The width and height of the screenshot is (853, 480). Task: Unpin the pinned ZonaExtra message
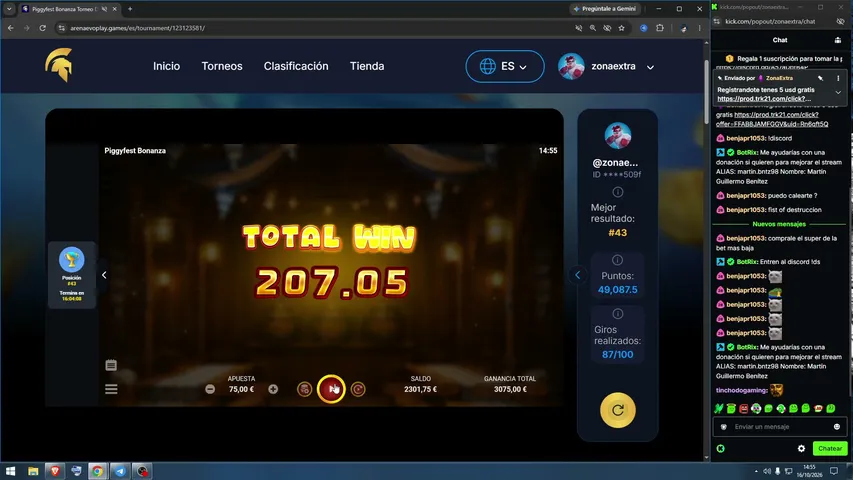820,78
